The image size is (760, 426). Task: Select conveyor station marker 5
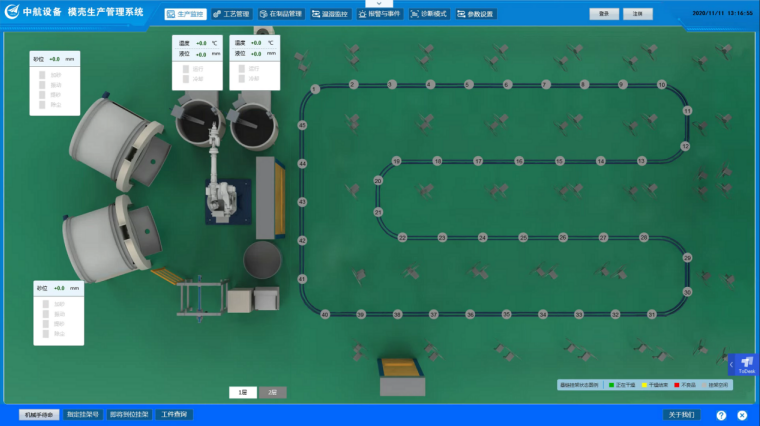click(x=468, y=84)
